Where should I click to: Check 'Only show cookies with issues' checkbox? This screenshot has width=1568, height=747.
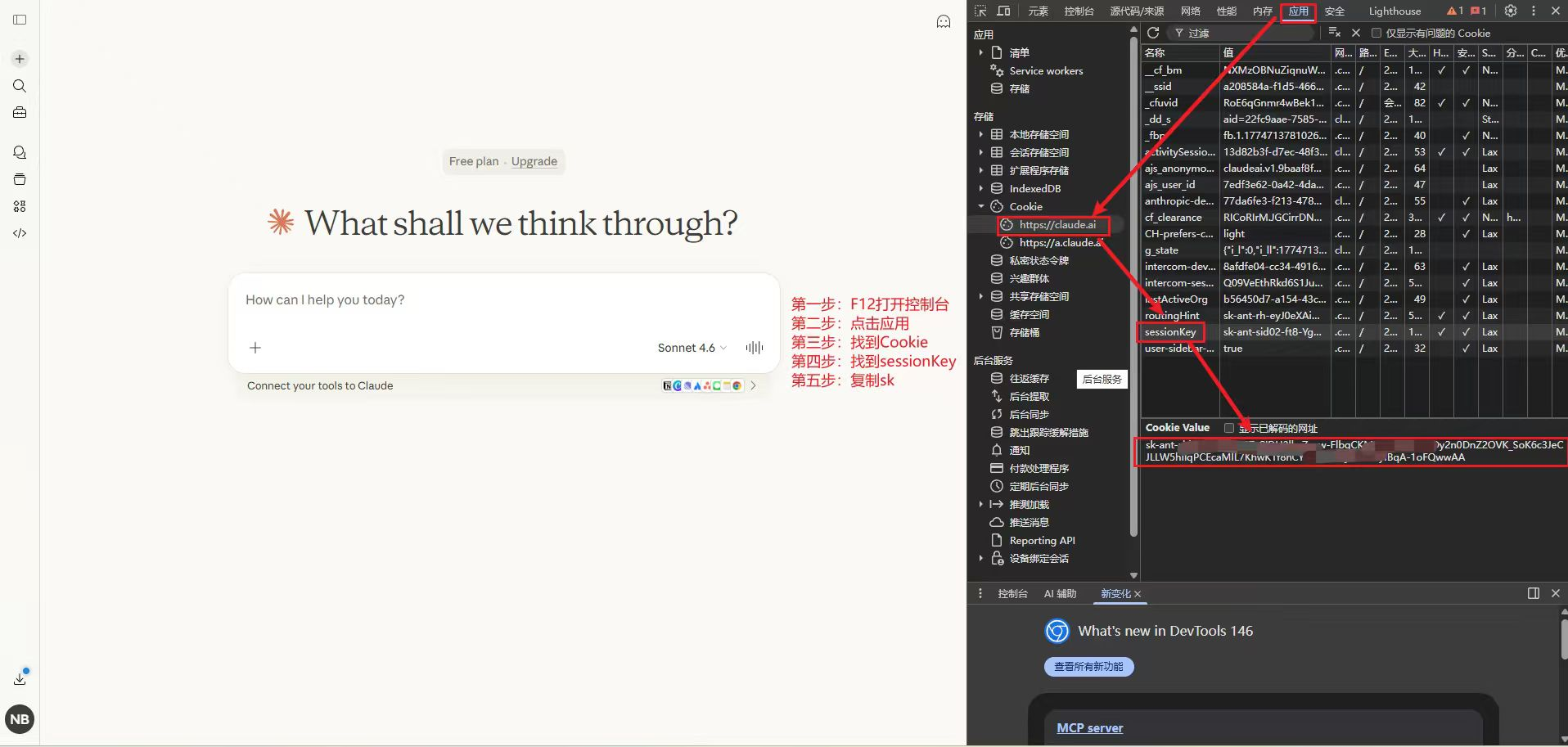click(1377, 33)
